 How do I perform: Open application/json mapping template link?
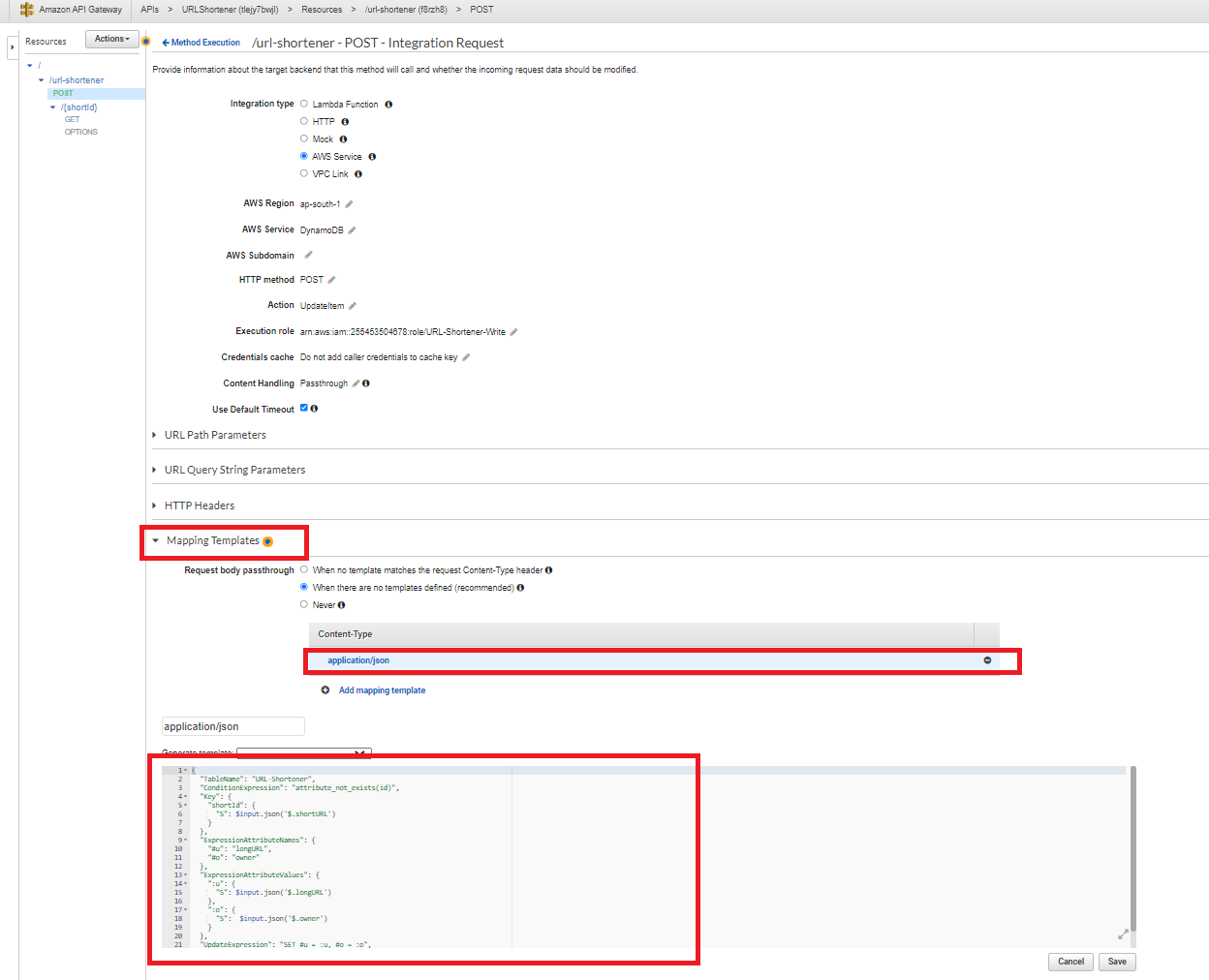(358, 660)
